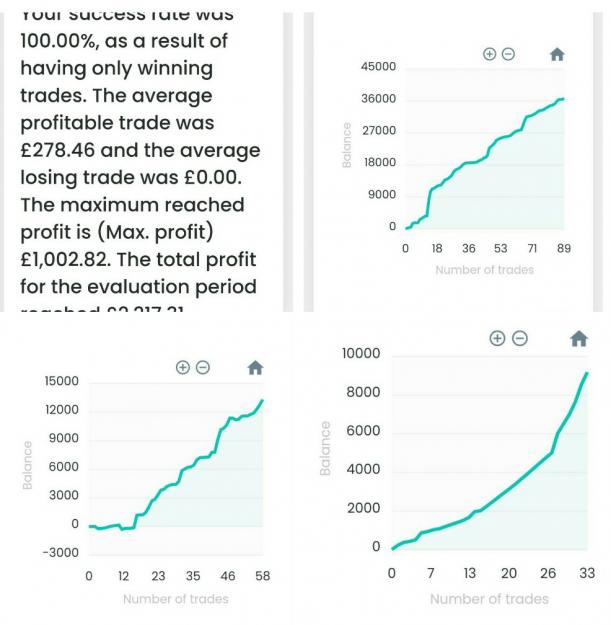611x625 pixels.
Task: Reset zoom with home icon on 89-trades chart
Action: 557,54
